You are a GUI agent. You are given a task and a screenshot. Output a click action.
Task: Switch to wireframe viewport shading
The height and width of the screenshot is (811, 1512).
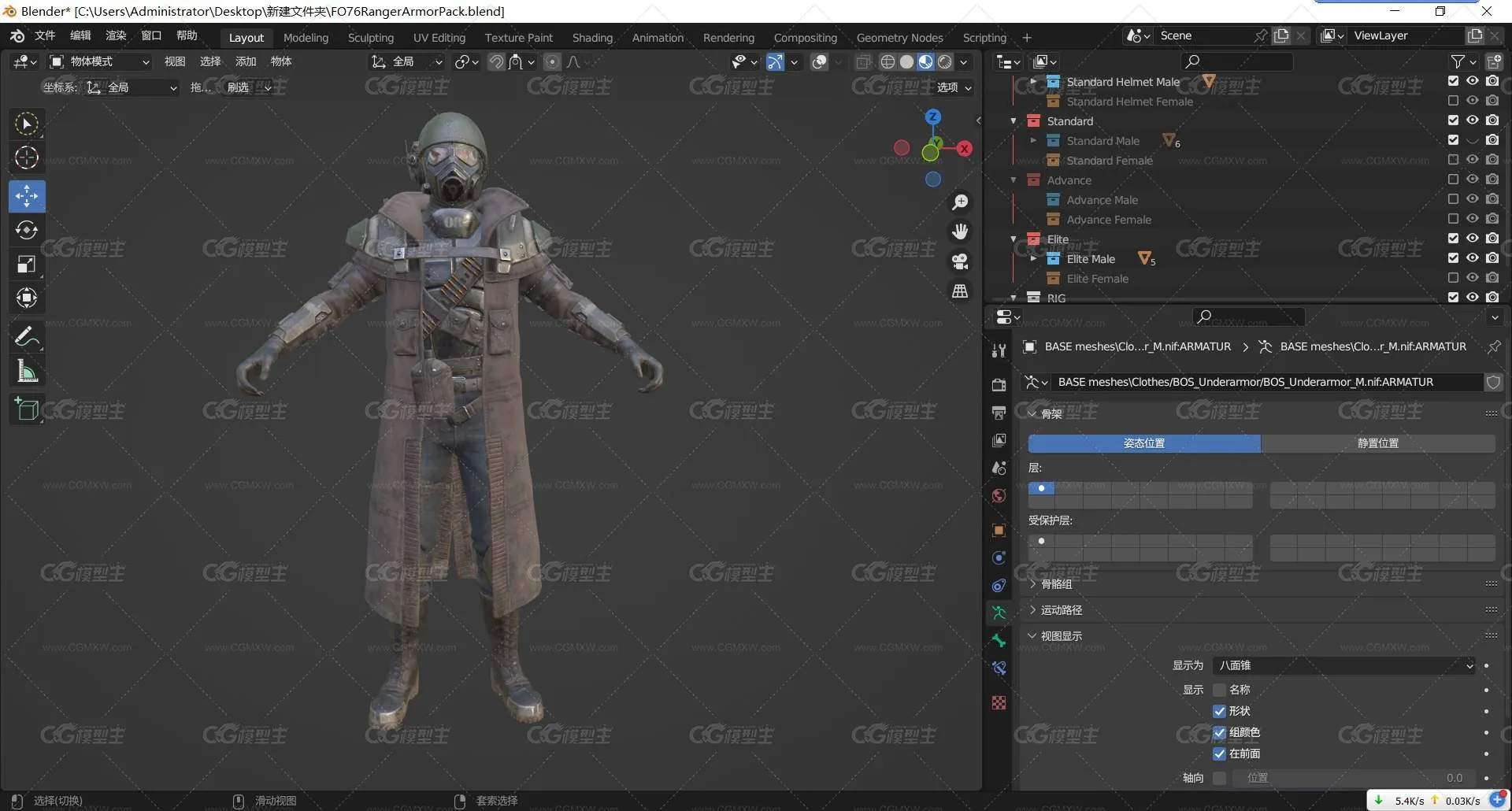click(x=888, y=61)
